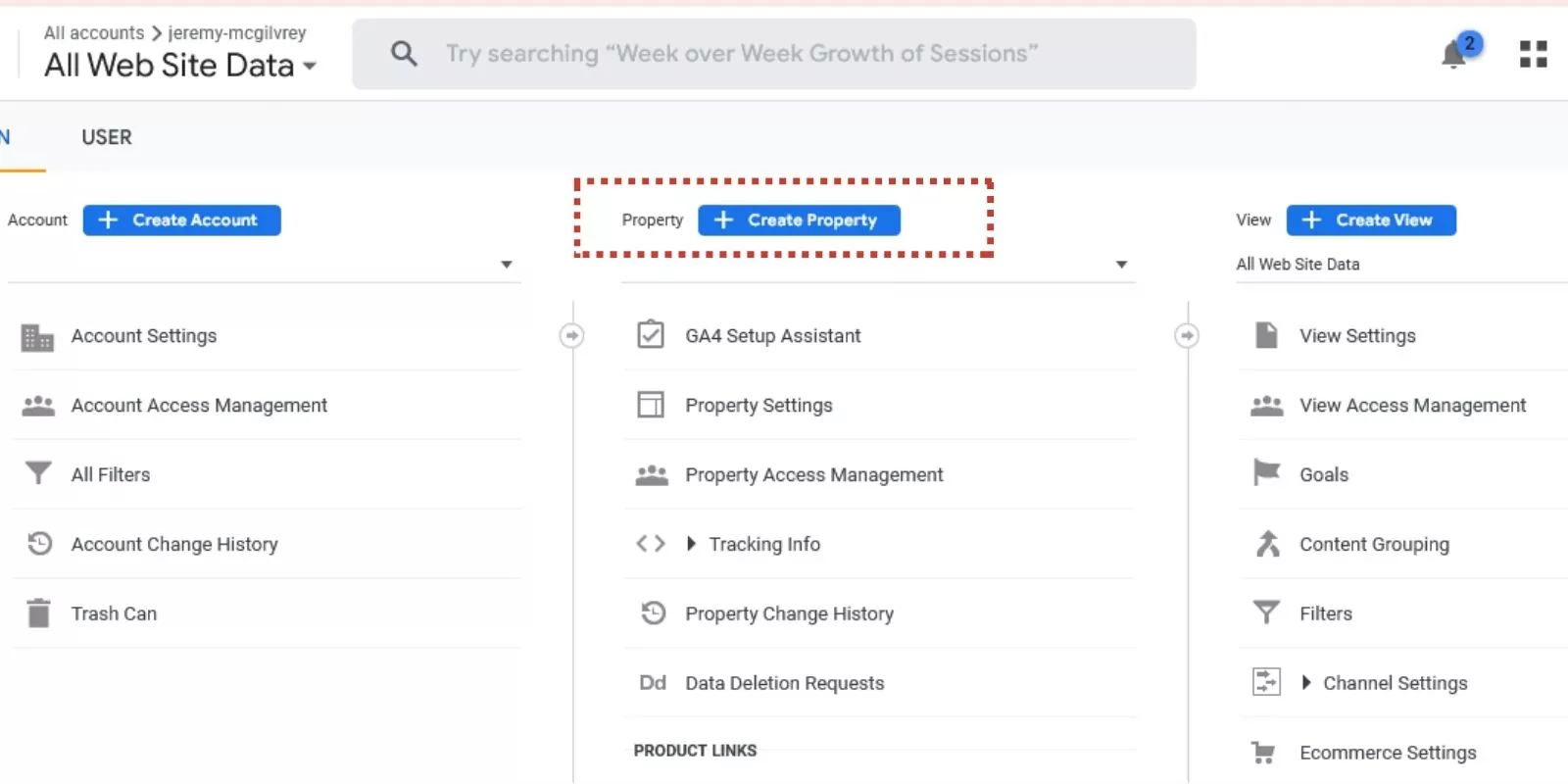Viewport: 1568px width, 784px height.
Task: Expand the Tracking Info section
Action: pos(691,544)
